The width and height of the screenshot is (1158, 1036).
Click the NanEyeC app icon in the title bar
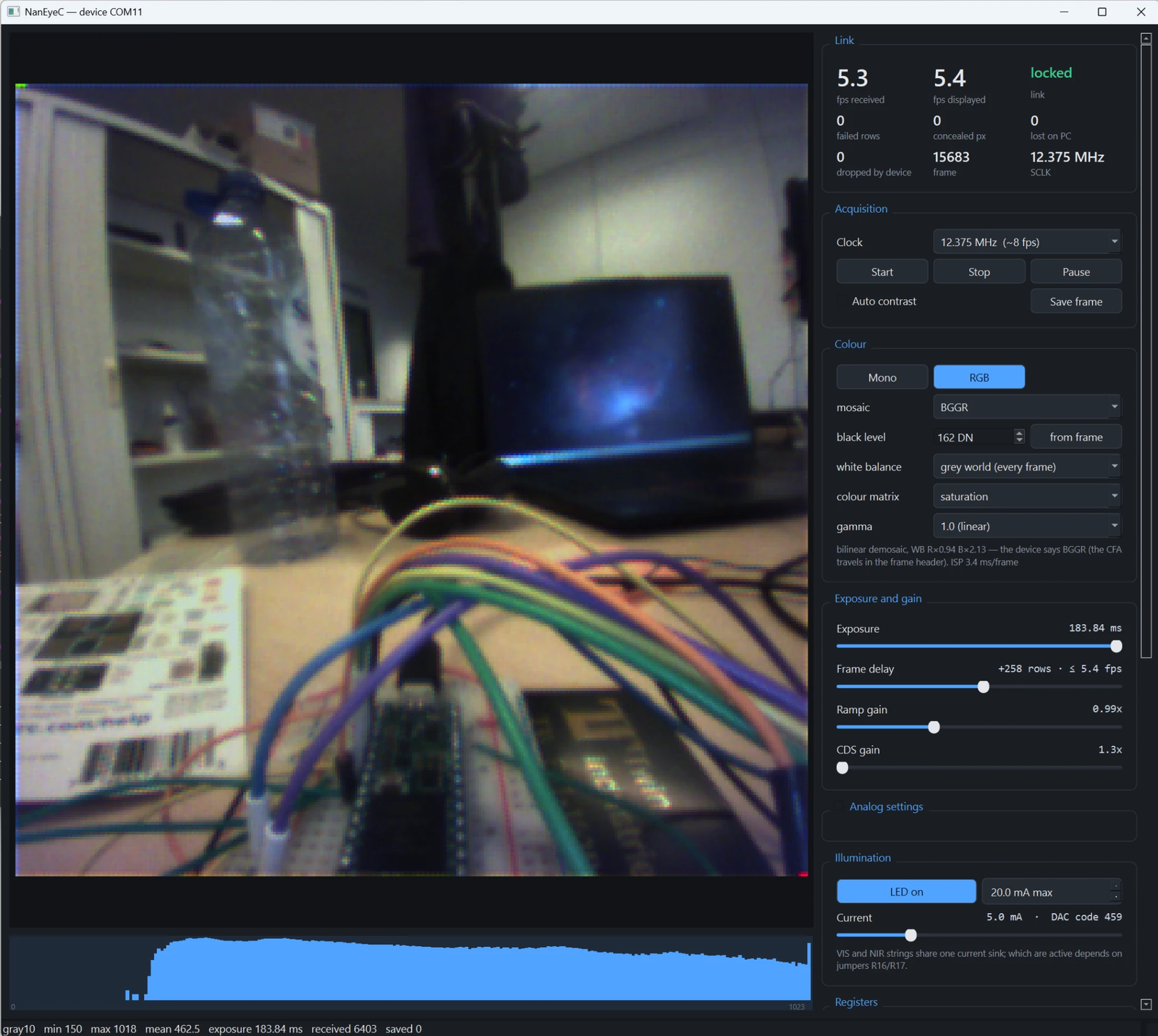pyautogui.click(x=13, y=12)
